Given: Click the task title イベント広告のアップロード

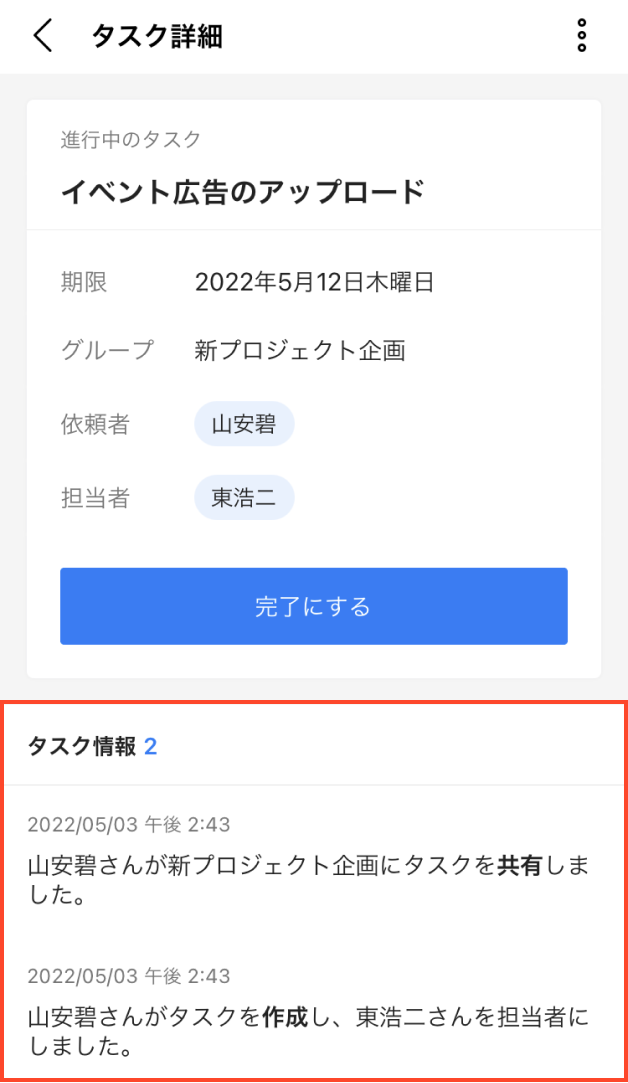Looking at the screenshot, I should [243, 192].
